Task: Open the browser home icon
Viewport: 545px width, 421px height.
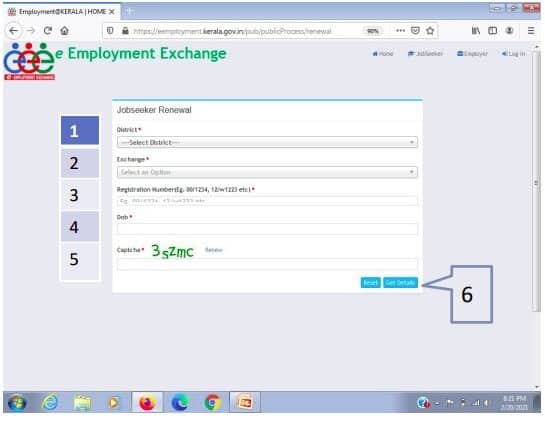Action: click(x=64, y=31)
